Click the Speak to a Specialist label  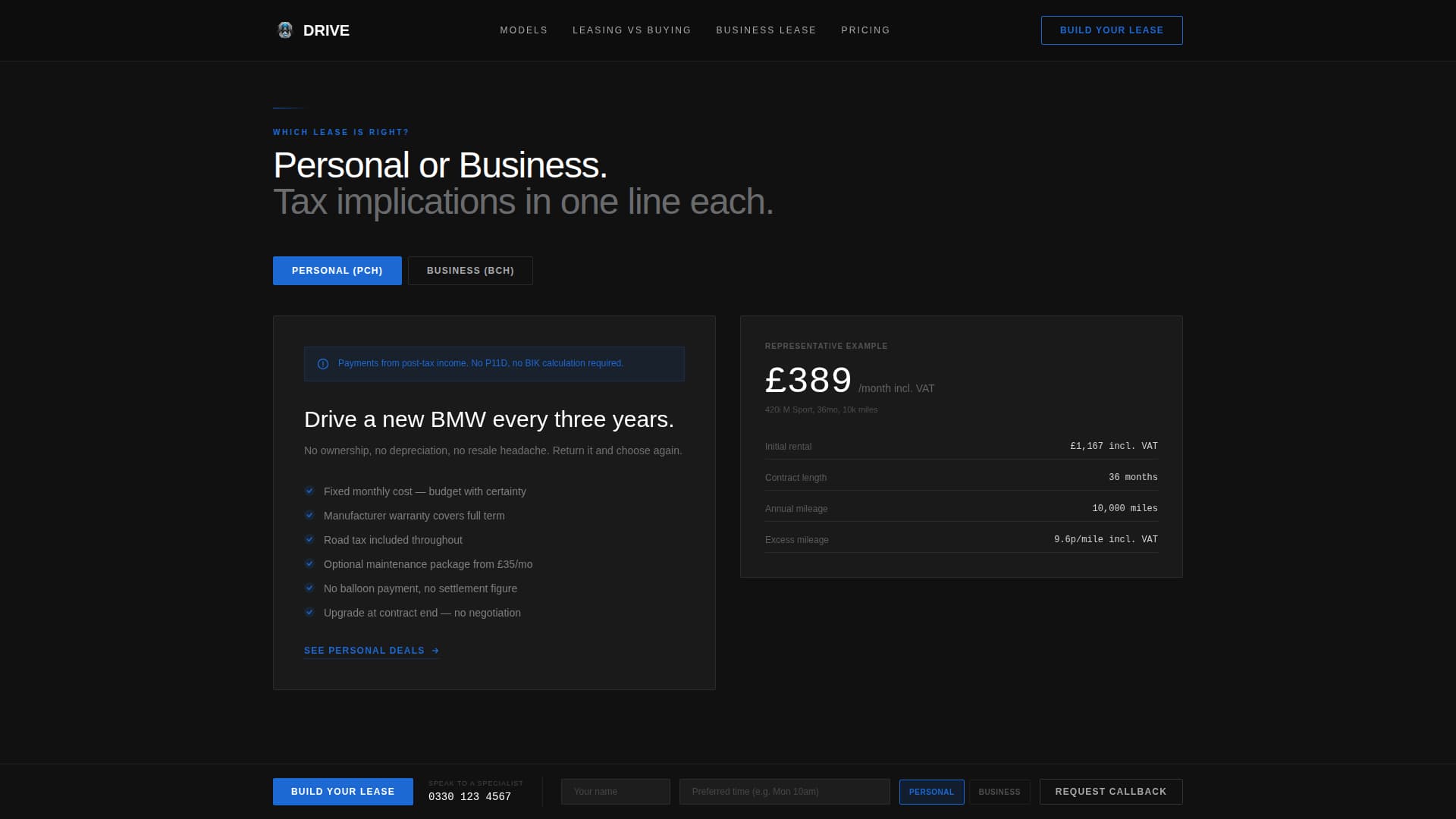[x=475, y=783]
